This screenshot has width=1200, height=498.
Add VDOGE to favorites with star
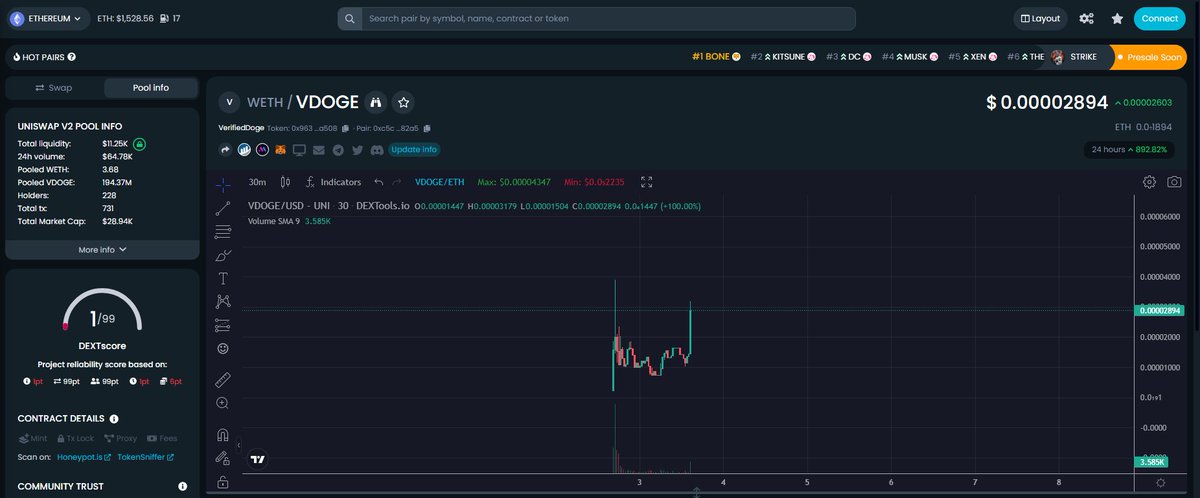pos(403,102)
